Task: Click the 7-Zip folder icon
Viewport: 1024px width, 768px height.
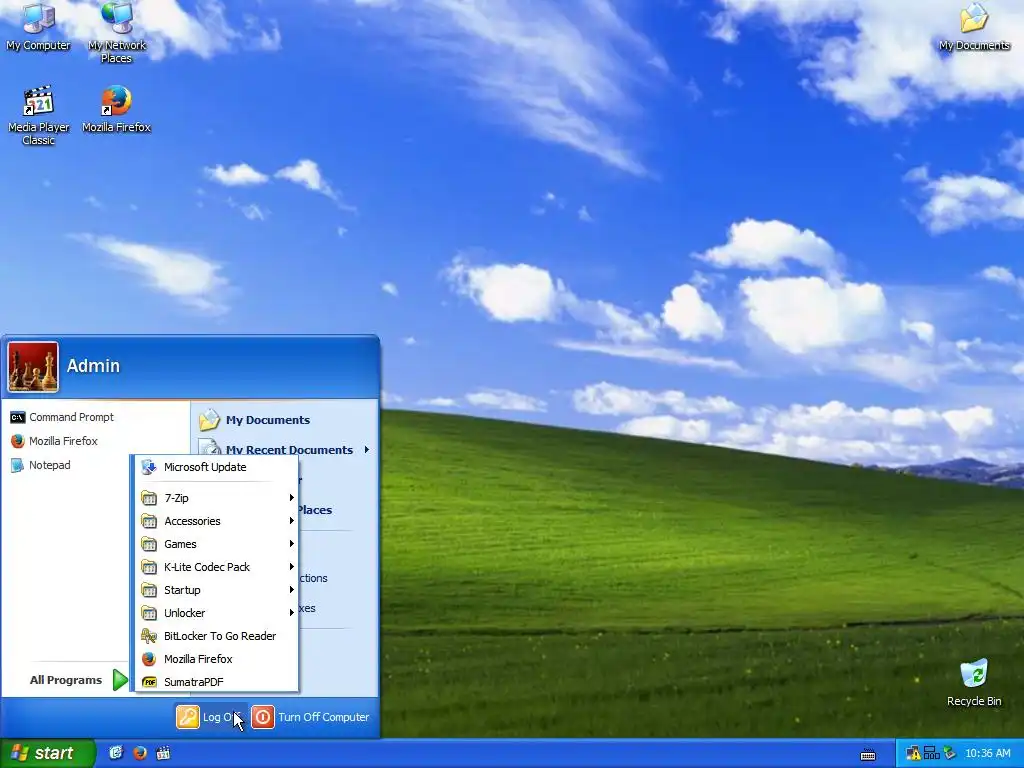Action: (149, 498)
